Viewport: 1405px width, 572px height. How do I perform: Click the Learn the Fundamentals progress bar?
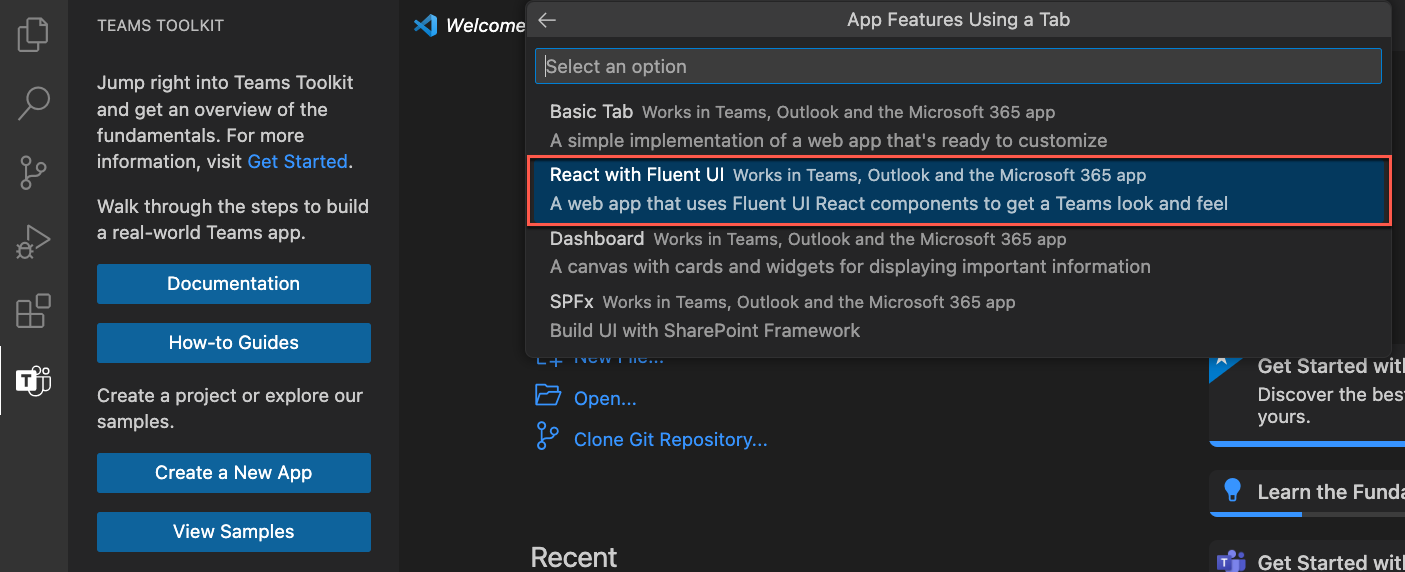(1307, 514)
